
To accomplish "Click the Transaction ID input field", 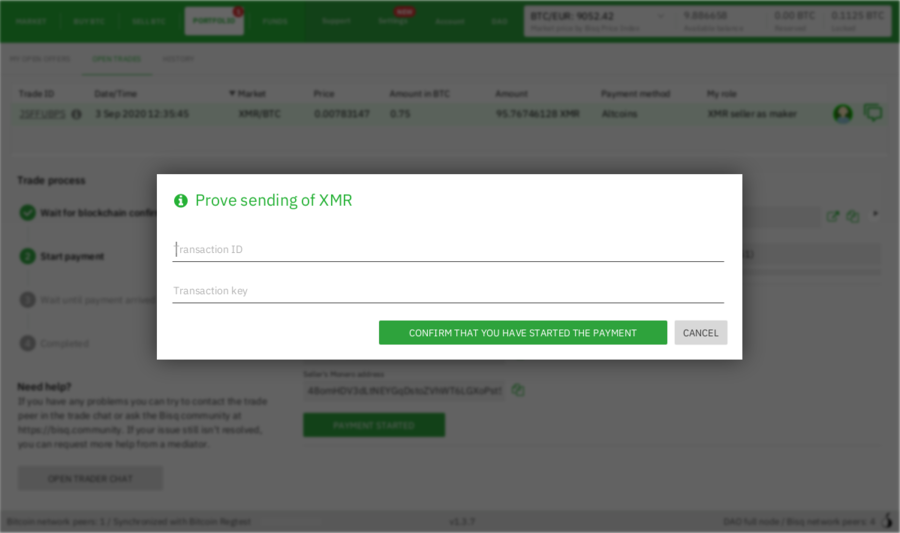I will [447, 249].
